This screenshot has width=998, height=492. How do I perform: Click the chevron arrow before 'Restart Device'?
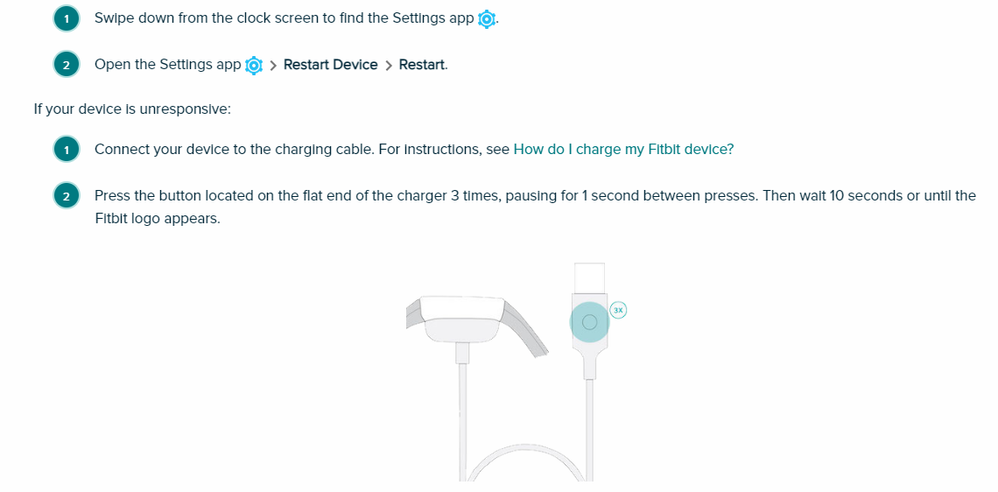tap(273, 66)
